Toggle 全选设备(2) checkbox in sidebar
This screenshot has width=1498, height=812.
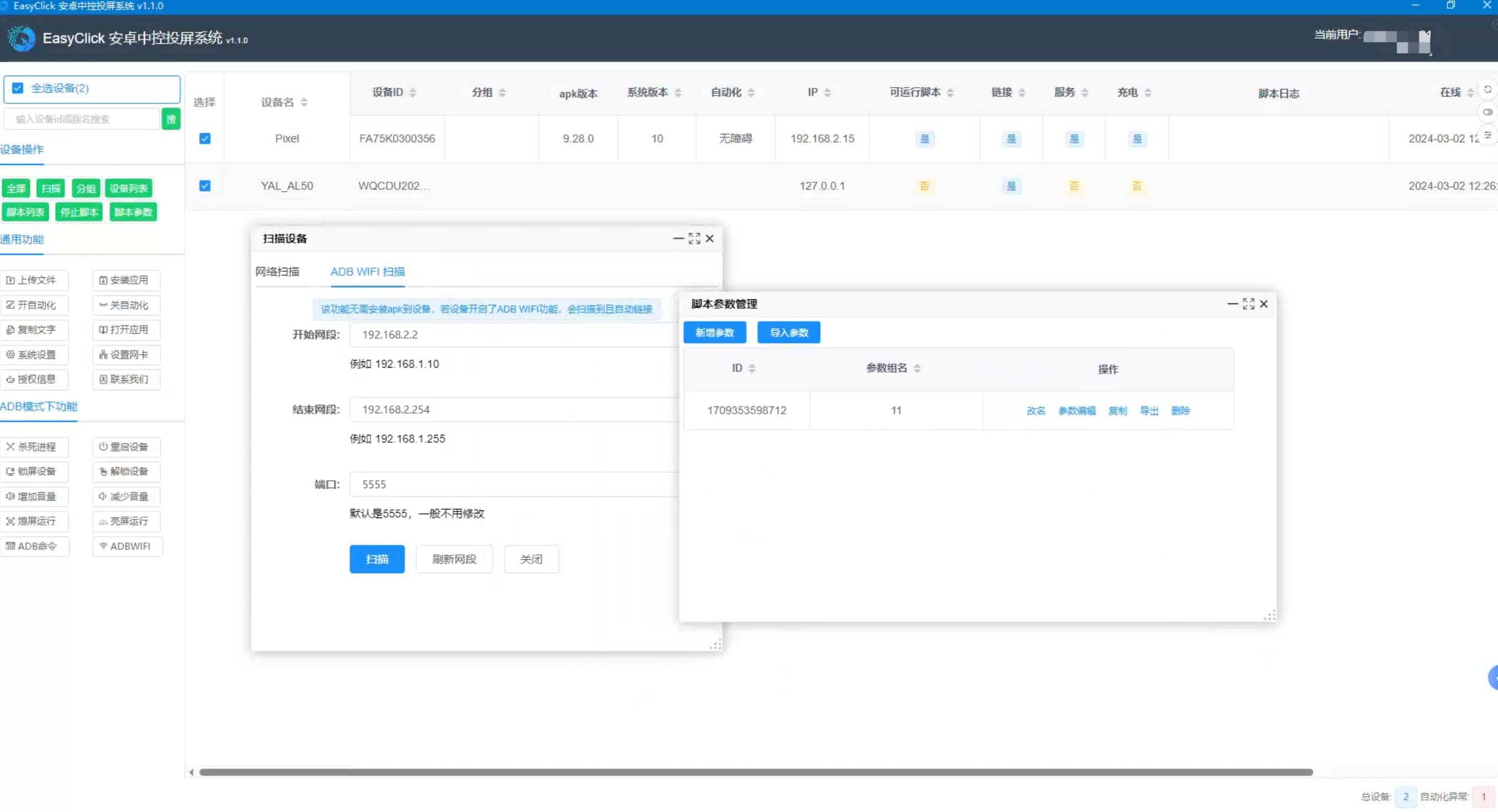click(x=18, y=89)
